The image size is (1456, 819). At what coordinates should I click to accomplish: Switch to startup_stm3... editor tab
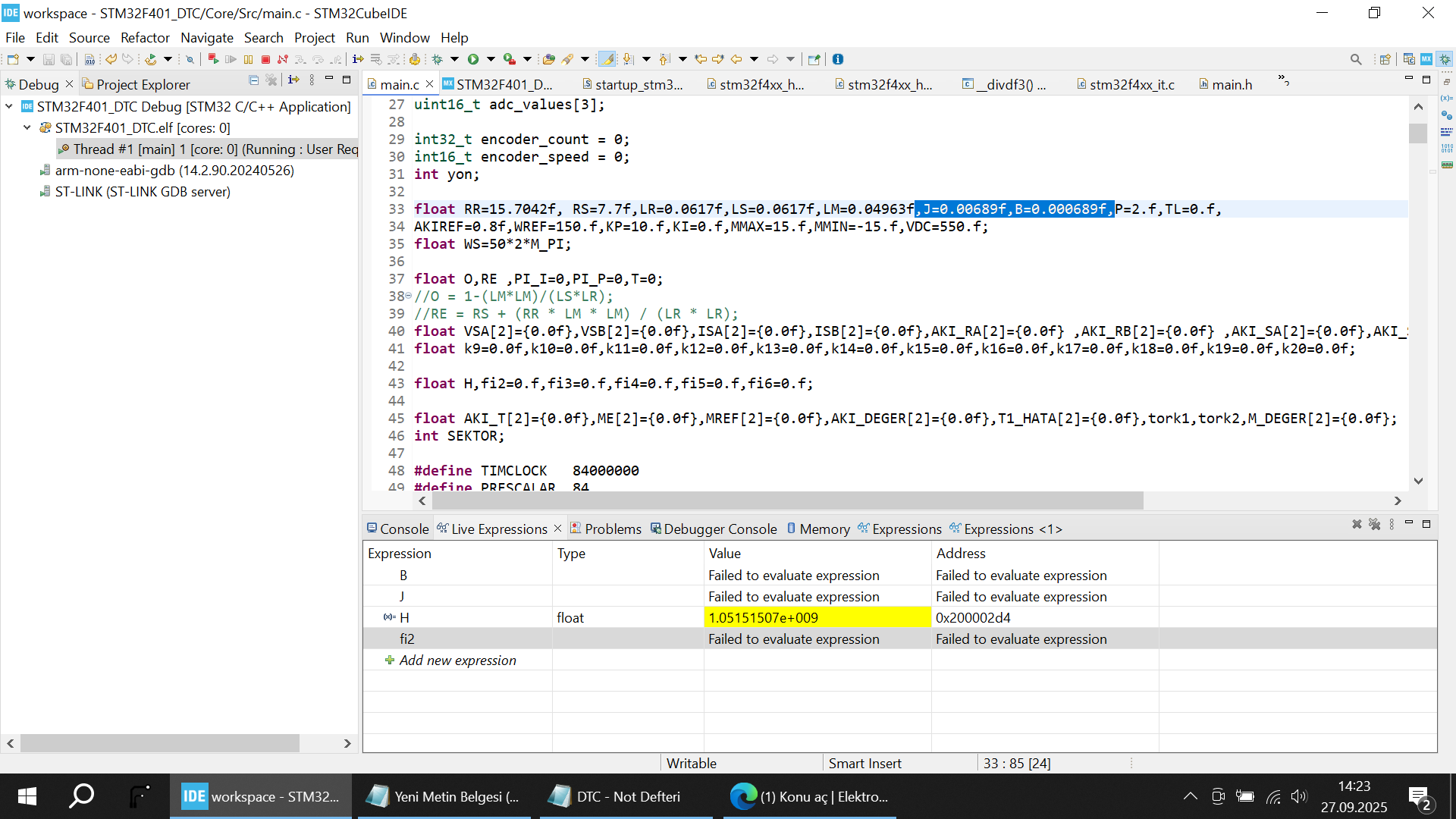coord(633,84)
